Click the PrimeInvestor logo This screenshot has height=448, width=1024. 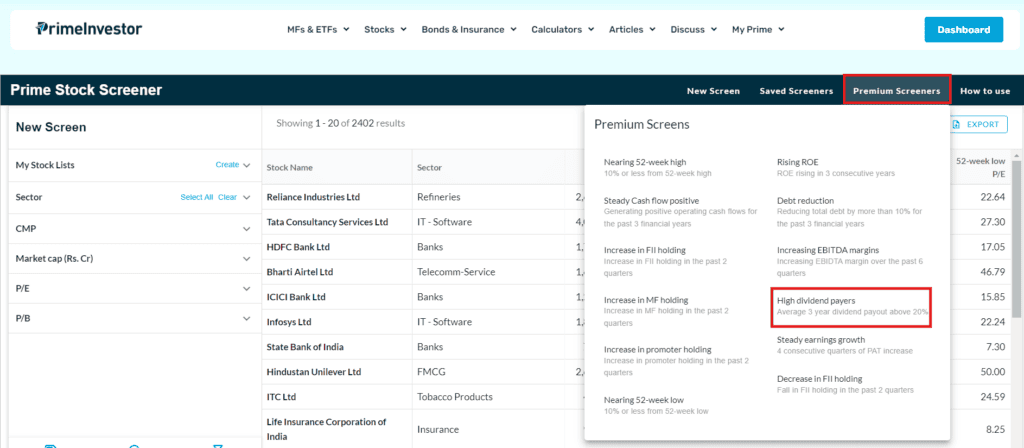(89, 29)
